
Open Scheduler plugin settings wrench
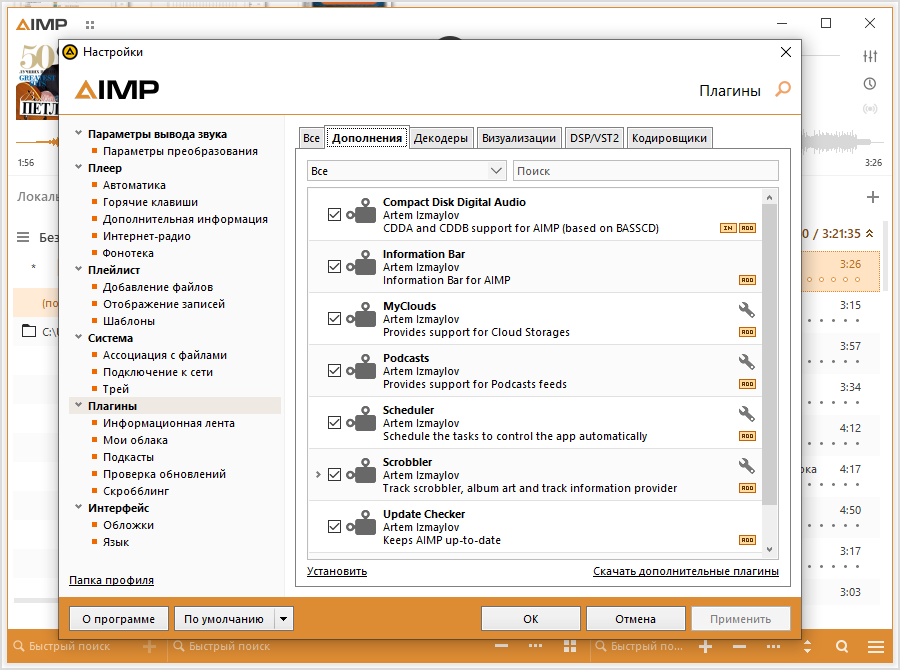[x=746, y=414]
